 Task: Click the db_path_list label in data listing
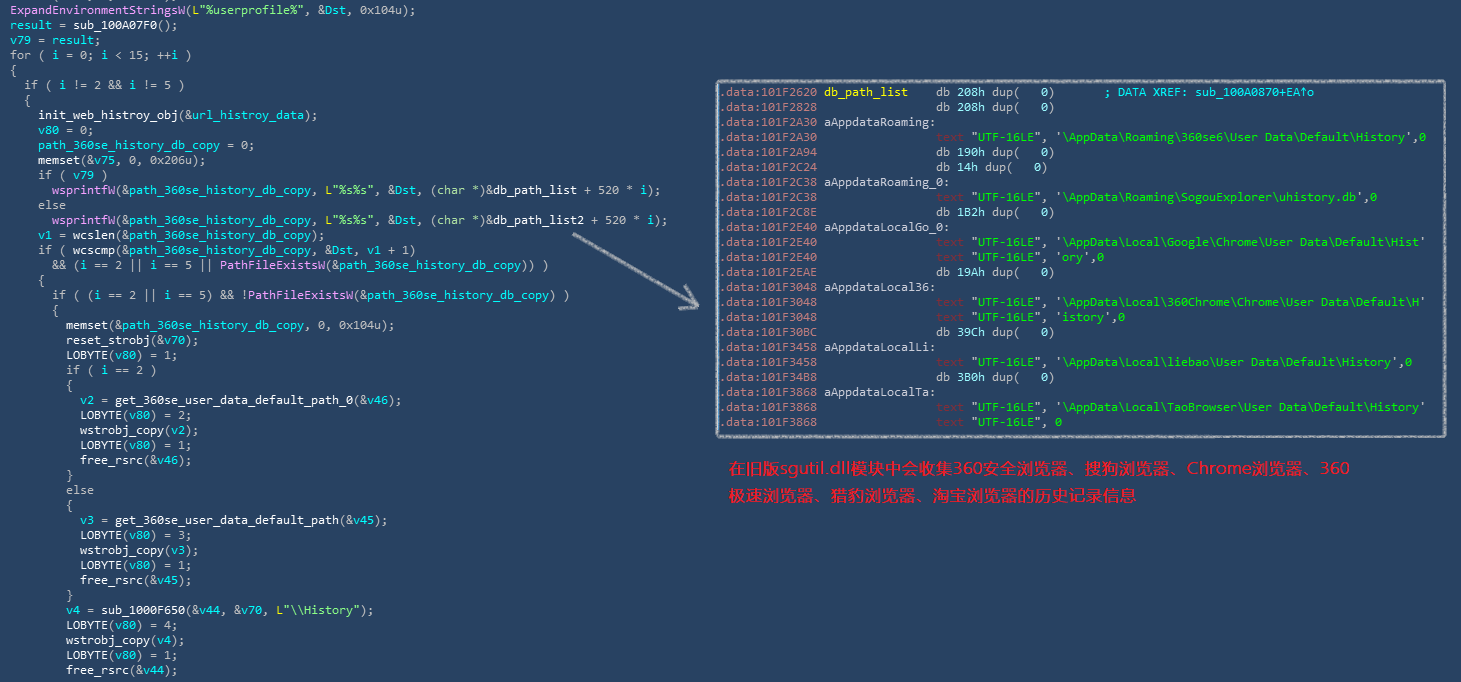coord(866,92)
